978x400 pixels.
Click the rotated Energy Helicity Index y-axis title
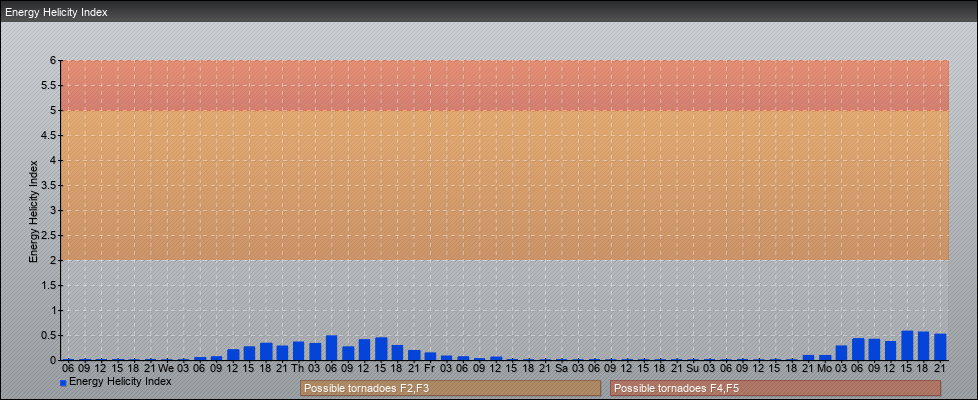(x=33, y=210)
